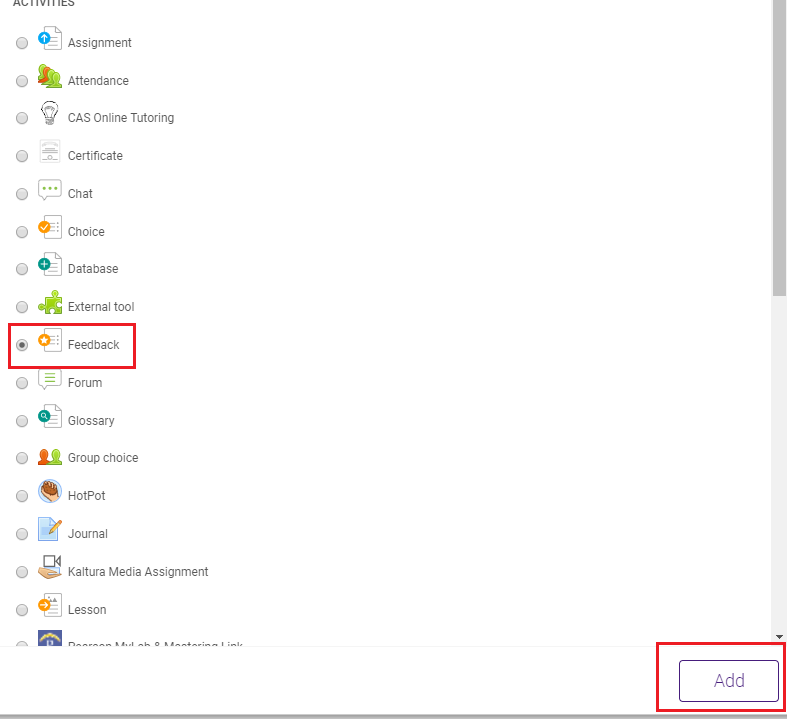Click the Kaltura Media Assignment icon

click(x=50, y=567)
